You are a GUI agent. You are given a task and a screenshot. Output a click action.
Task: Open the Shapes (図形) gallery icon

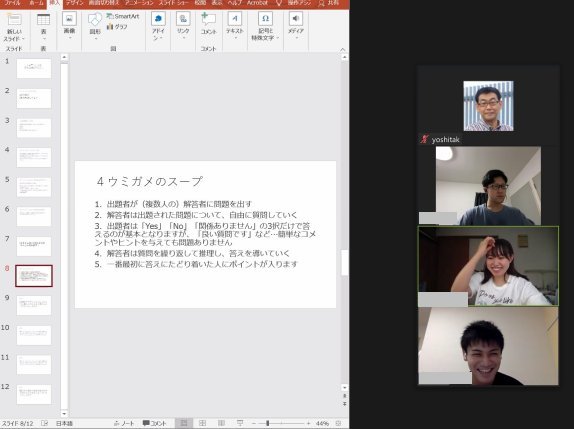[x=95, y=19]
